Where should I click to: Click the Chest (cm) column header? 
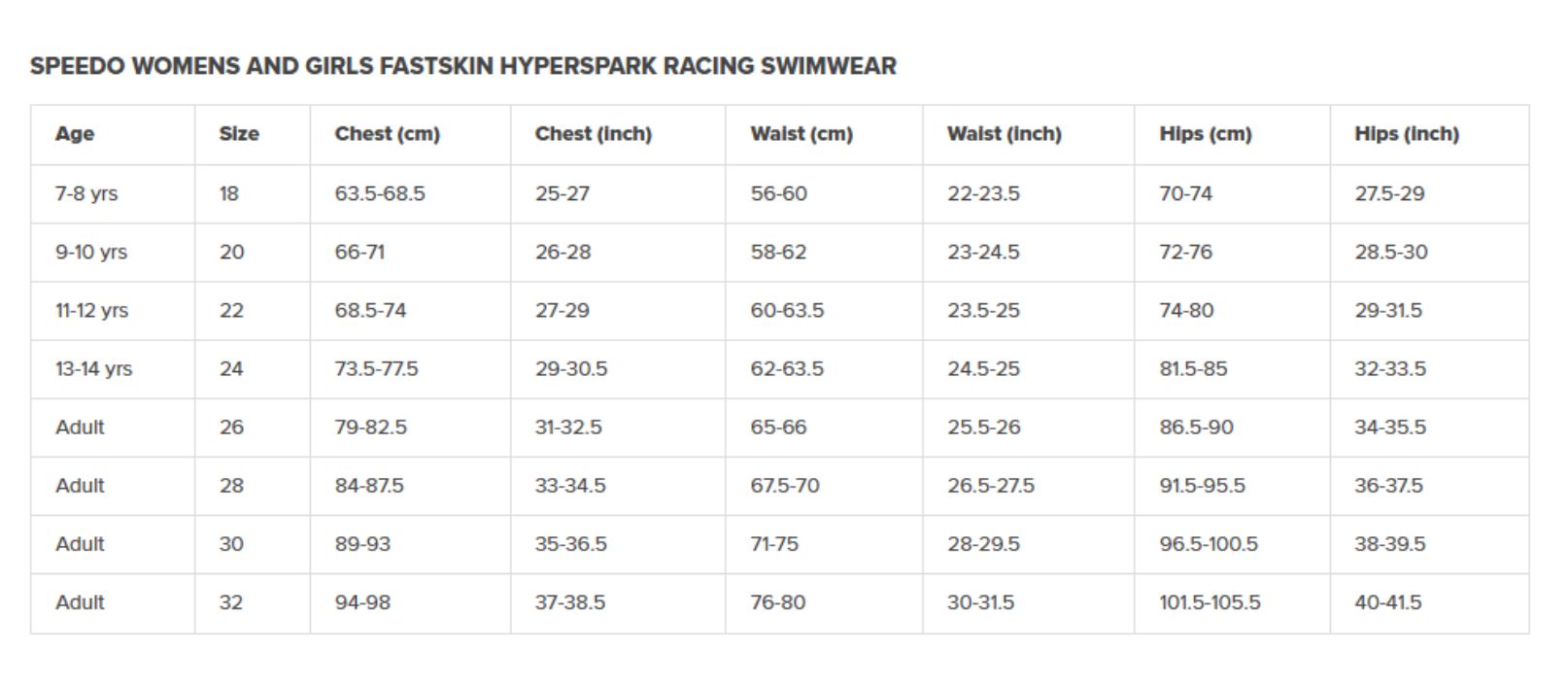click(x=387, y=134)
